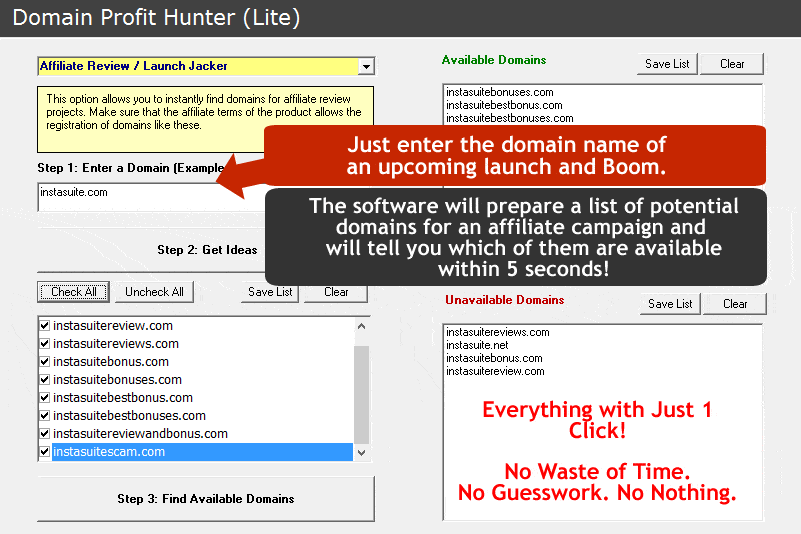The image size is (801, 534).
Task: Save the ideas list under Step 2
Action: [x=270, y=292]
